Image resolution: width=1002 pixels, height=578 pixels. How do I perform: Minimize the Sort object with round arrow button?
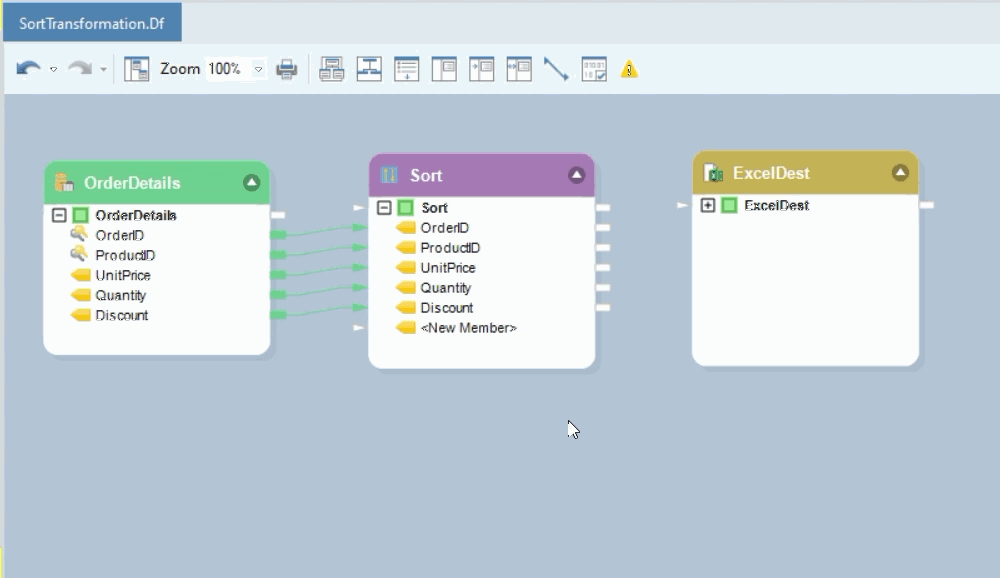(576, 175)
